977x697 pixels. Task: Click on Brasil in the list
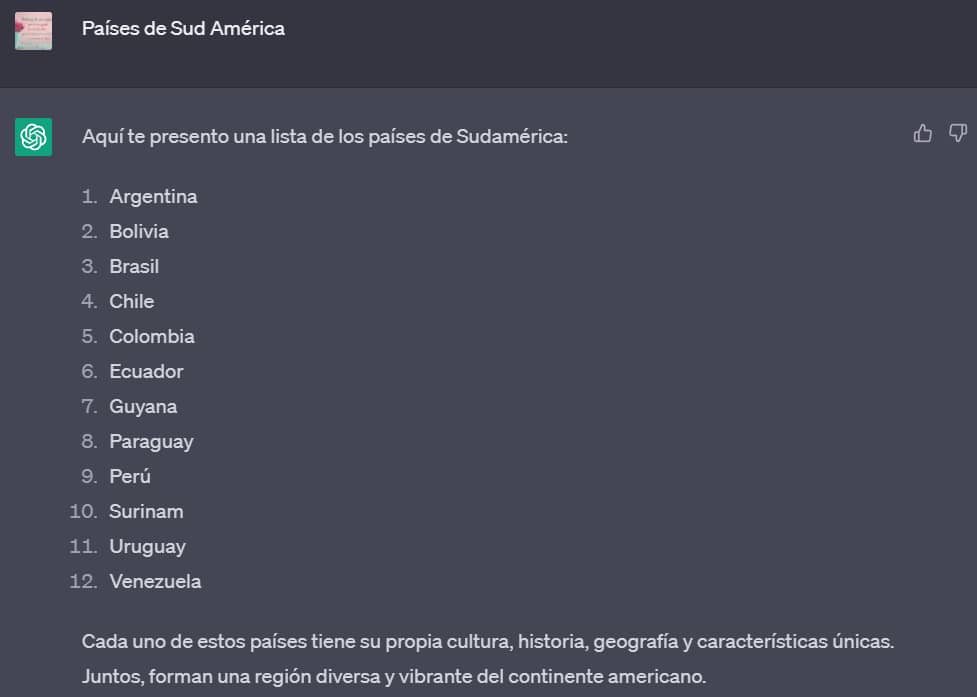134,266
